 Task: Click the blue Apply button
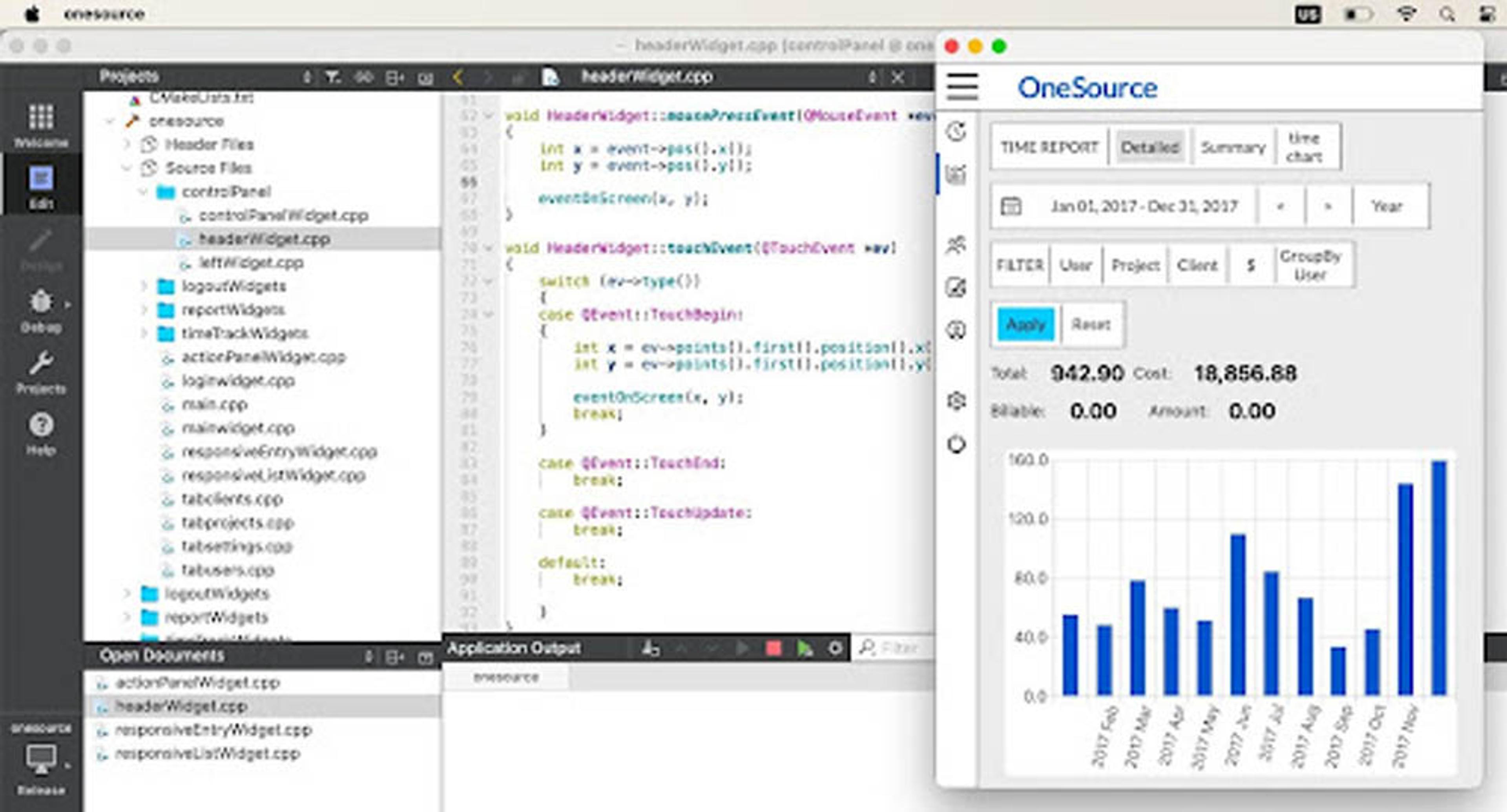click(1025, 324)
